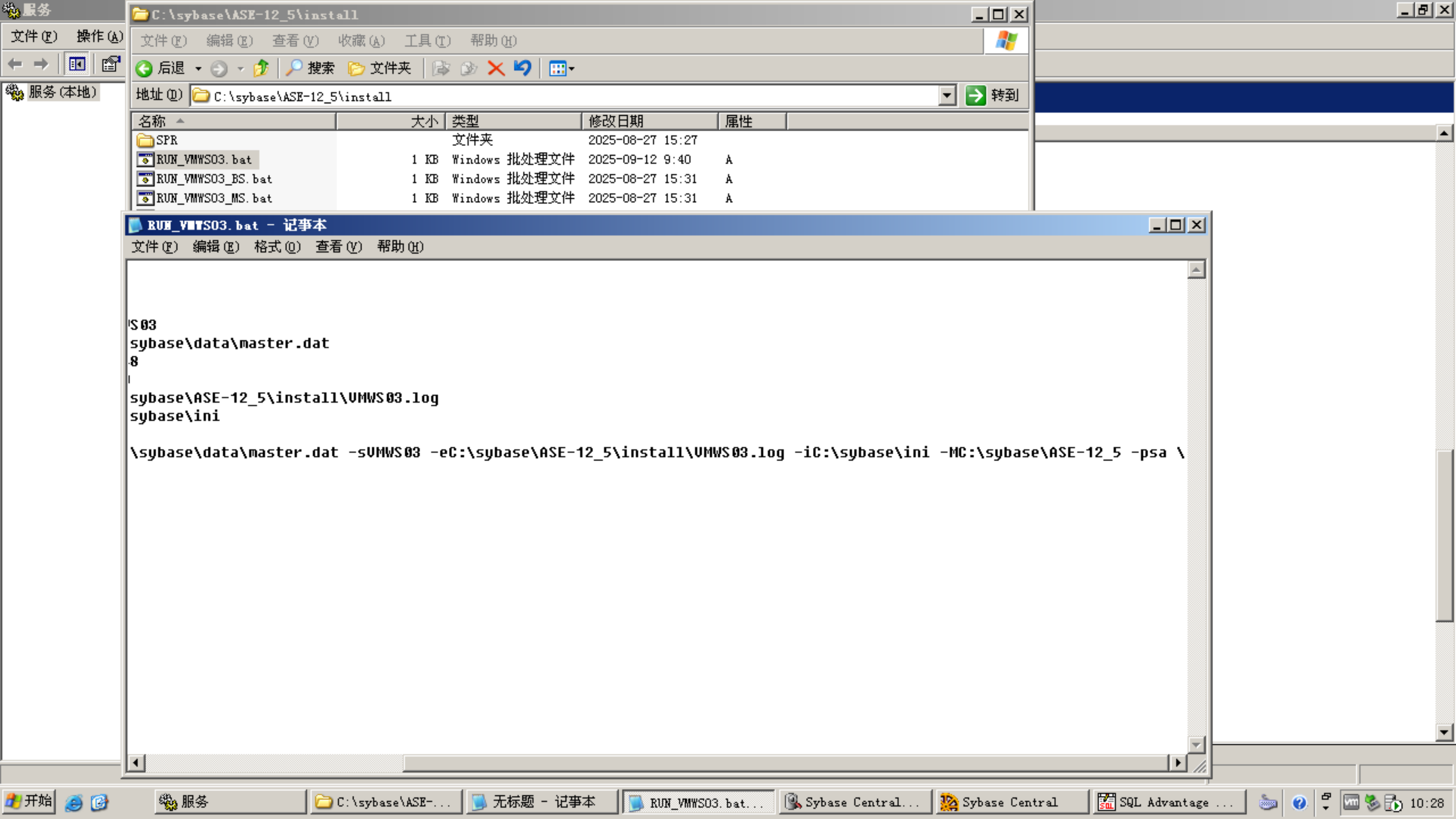Open the Search (搜索) toolbar button
1456x819 pixels.
(310, 68)
